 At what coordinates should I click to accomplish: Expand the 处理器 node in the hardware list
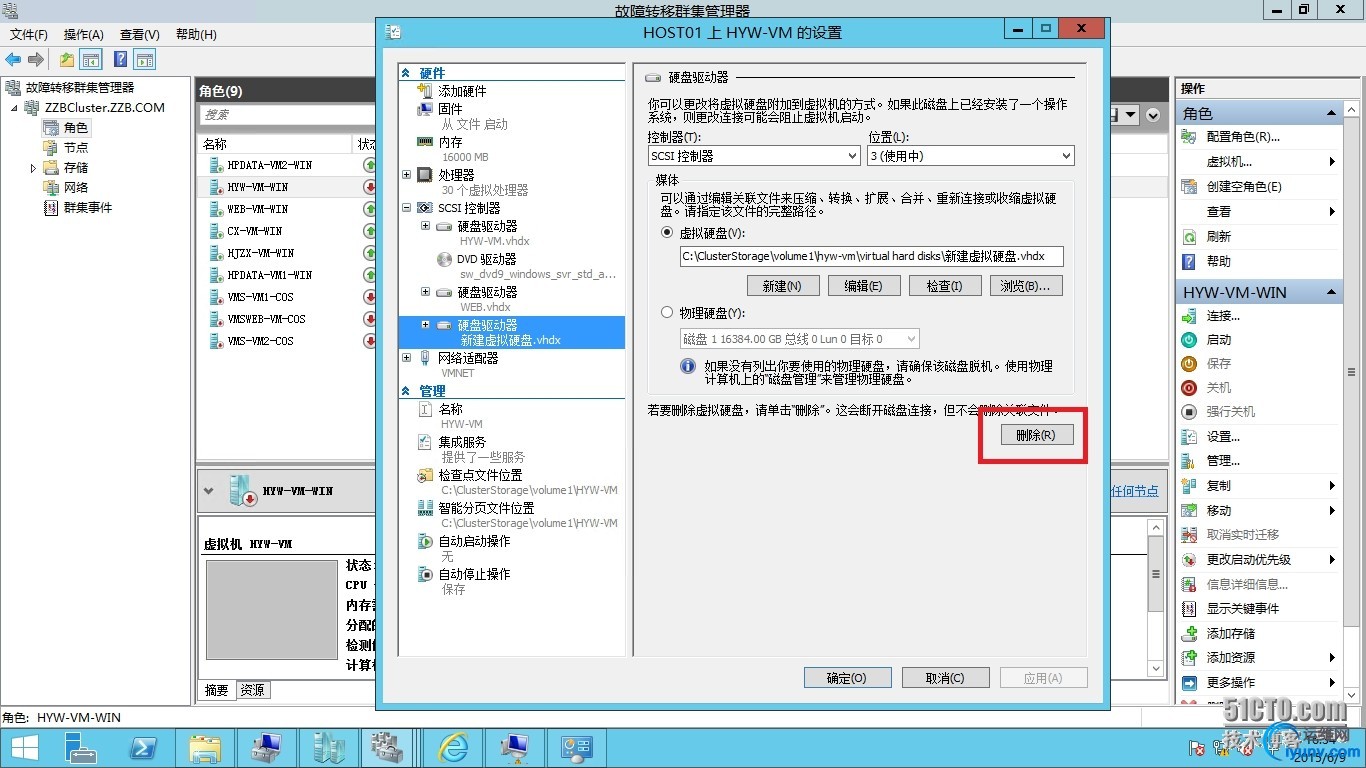click(x=406, y=175)
